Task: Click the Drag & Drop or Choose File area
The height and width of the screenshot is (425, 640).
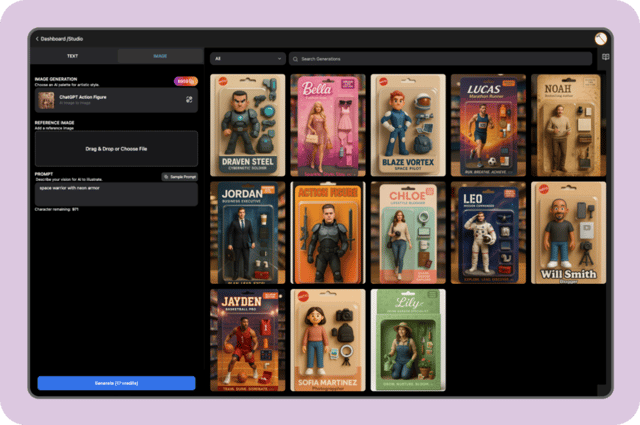Action: tap(116, 149)
